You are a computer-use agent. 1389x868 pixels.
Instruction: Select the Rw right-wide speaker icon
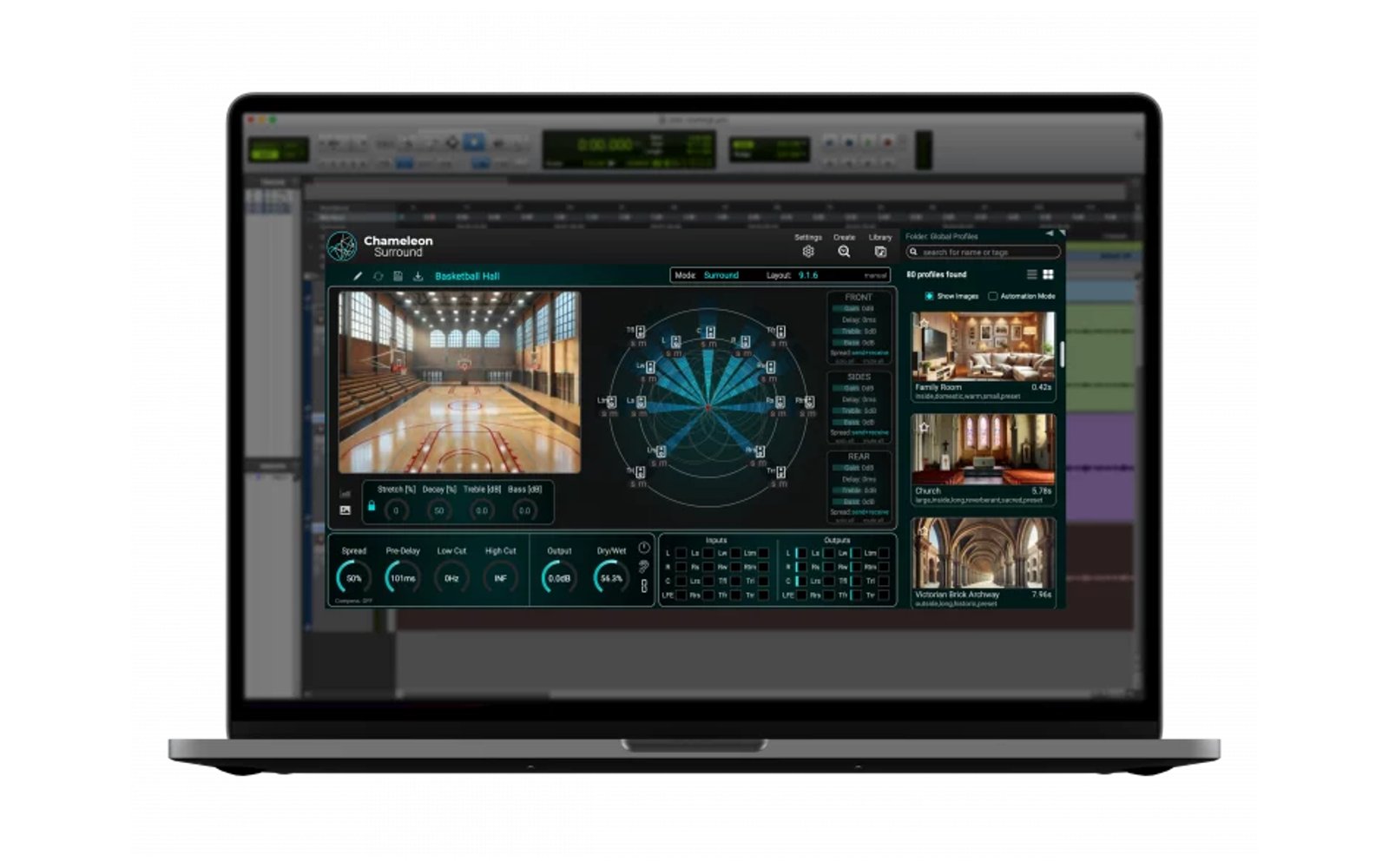[x=770, y=367]
